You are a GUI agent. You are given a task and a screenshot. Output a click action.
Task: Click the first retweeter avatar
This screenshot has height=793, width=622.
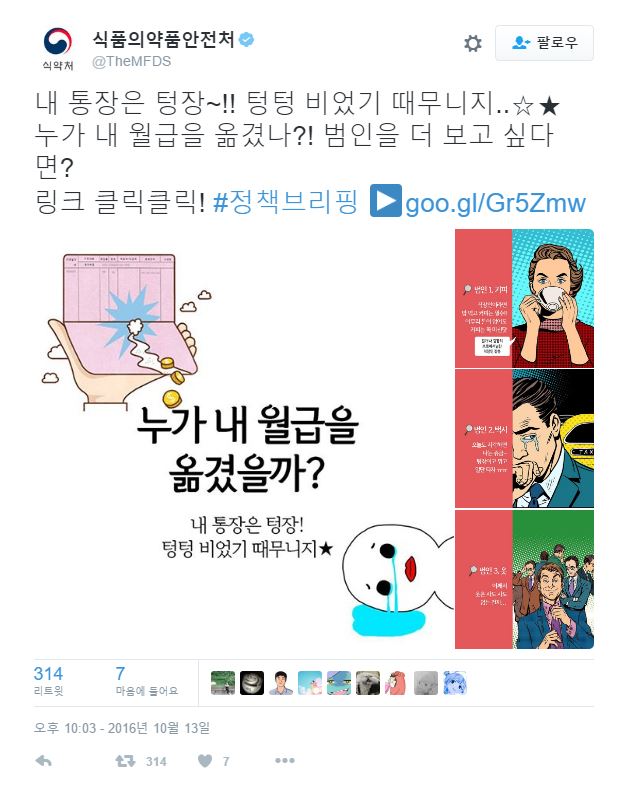(223, 683)
